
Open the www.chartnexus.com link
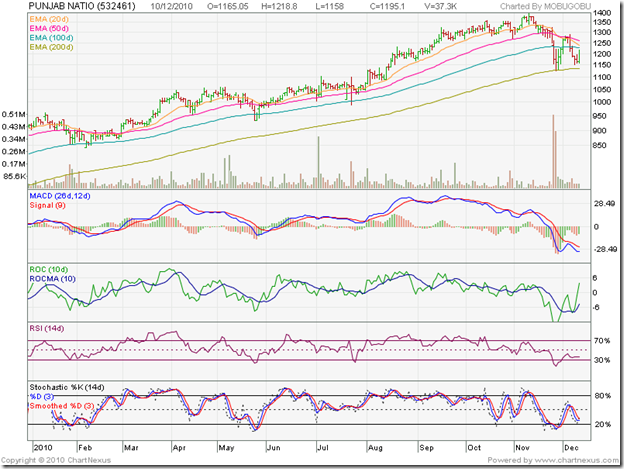(577, 460)
